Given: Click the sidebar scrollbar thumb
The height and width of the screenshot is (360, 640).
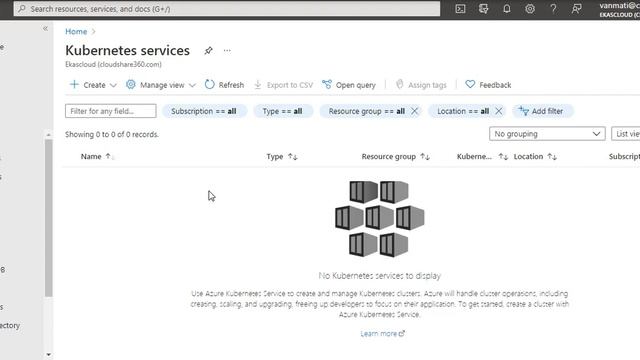Looking at the screenshot, I should tap(49, 218).
